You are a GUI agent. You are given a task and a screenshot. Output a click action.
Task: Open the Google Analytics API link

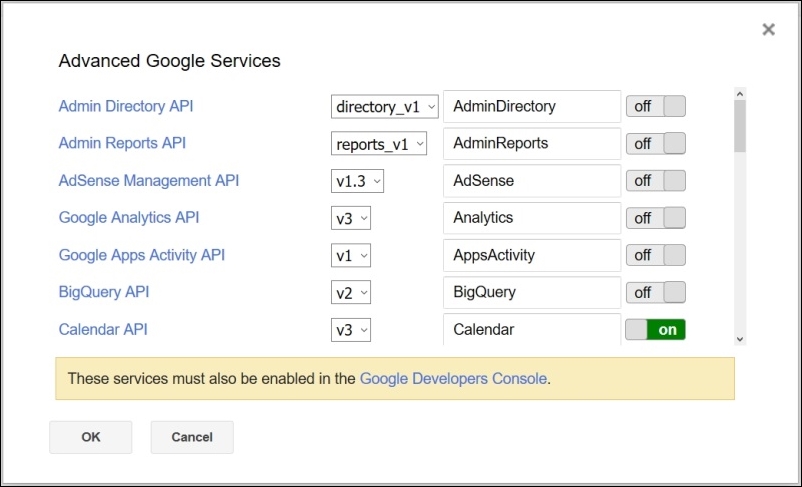tap(129, 217)
